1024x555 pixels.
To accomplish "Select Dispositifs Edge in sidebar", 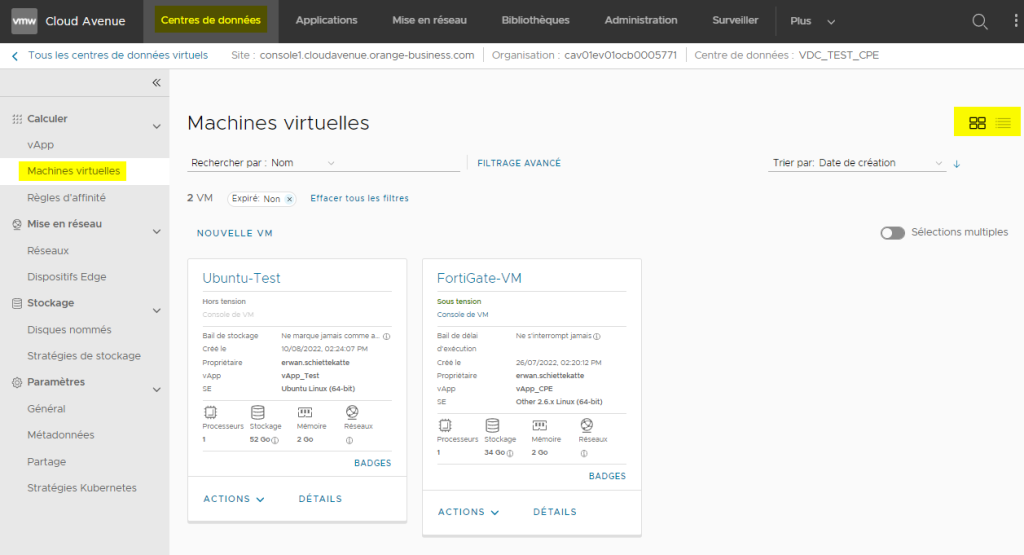I will coord(67,277).
